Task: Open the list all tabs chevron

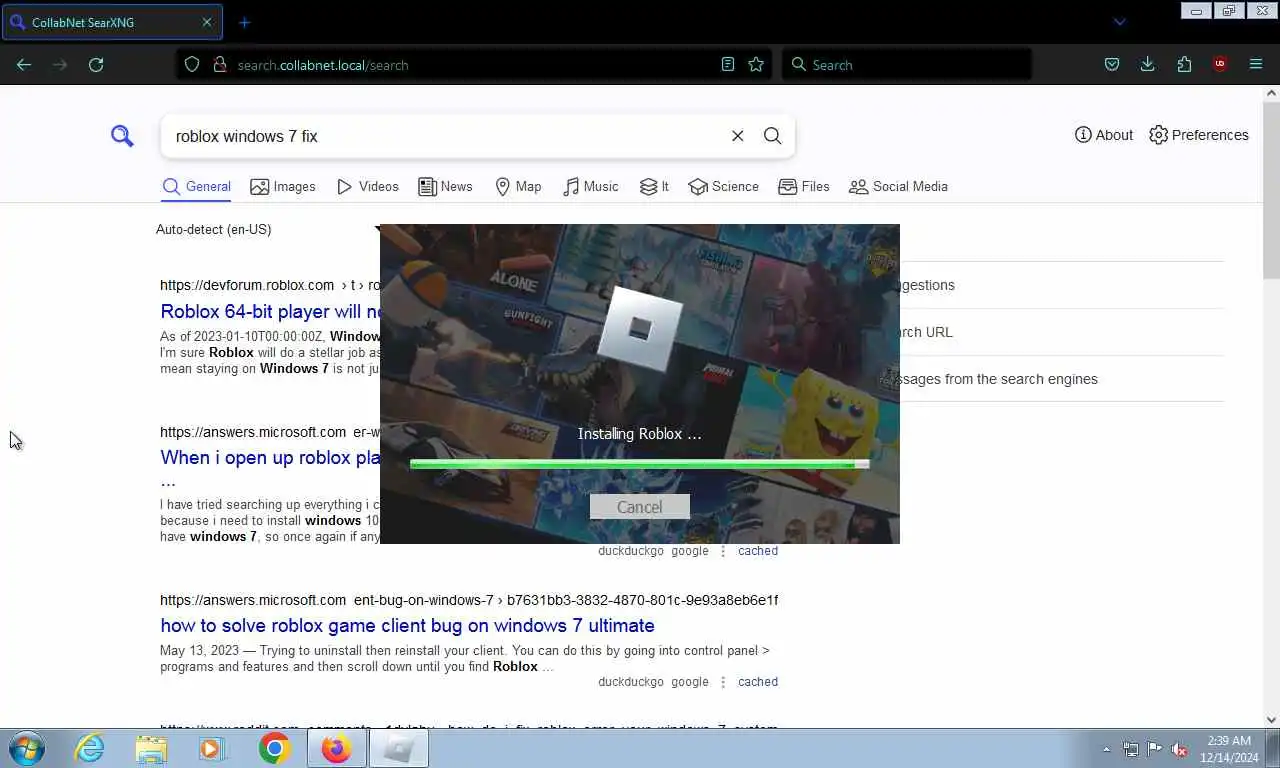Action: pyautogui.click(x=1120, y=22)
